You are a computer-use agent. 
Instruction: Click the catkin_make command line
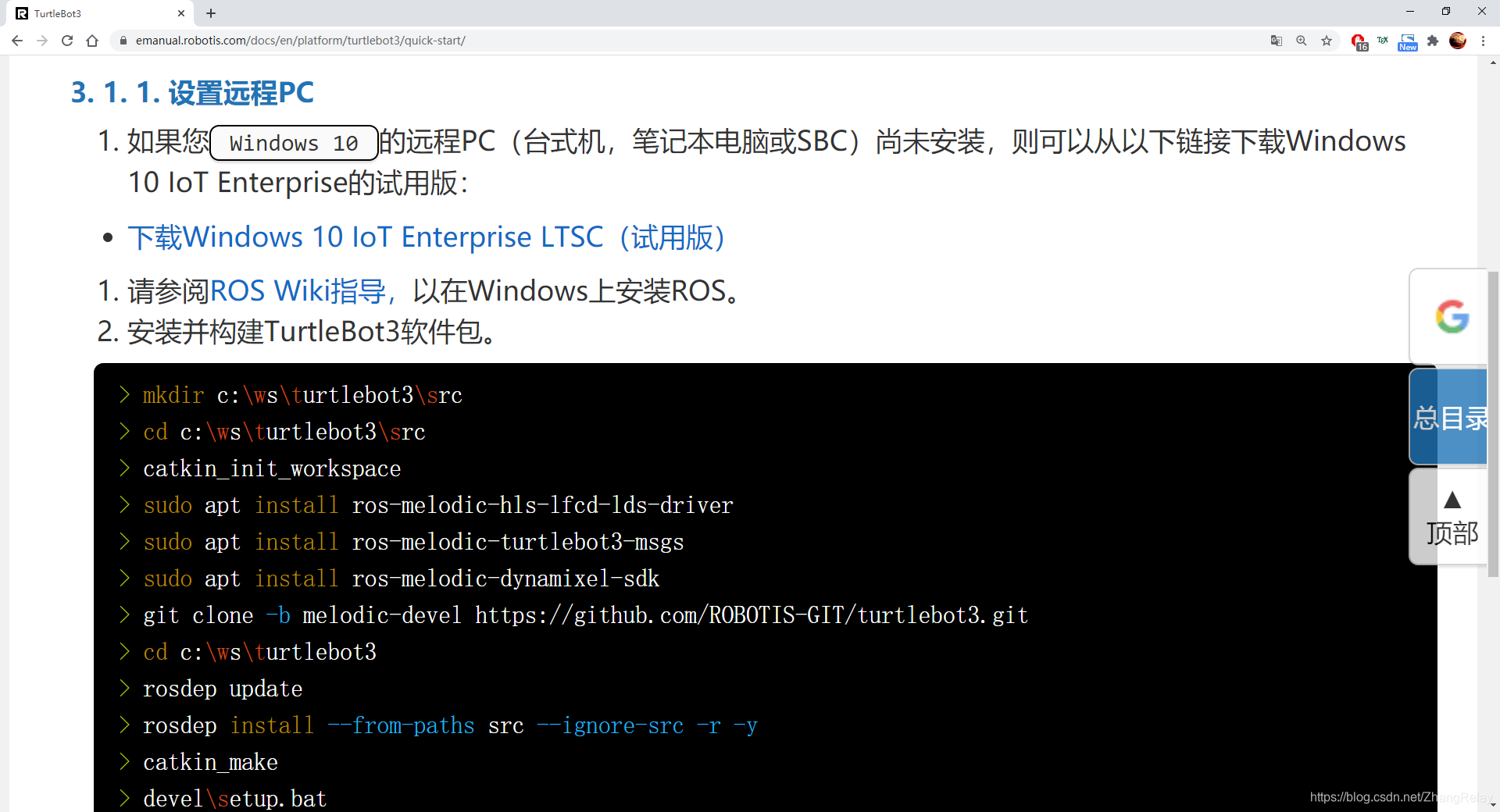210,762
